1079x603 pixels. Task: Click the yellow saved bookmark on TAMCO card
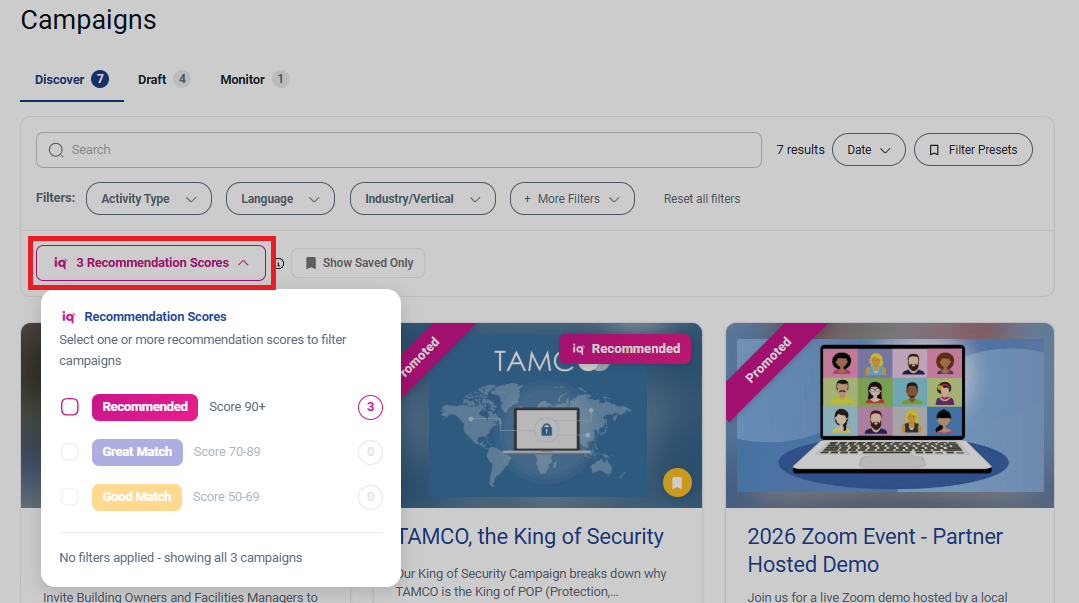[677, 483]
